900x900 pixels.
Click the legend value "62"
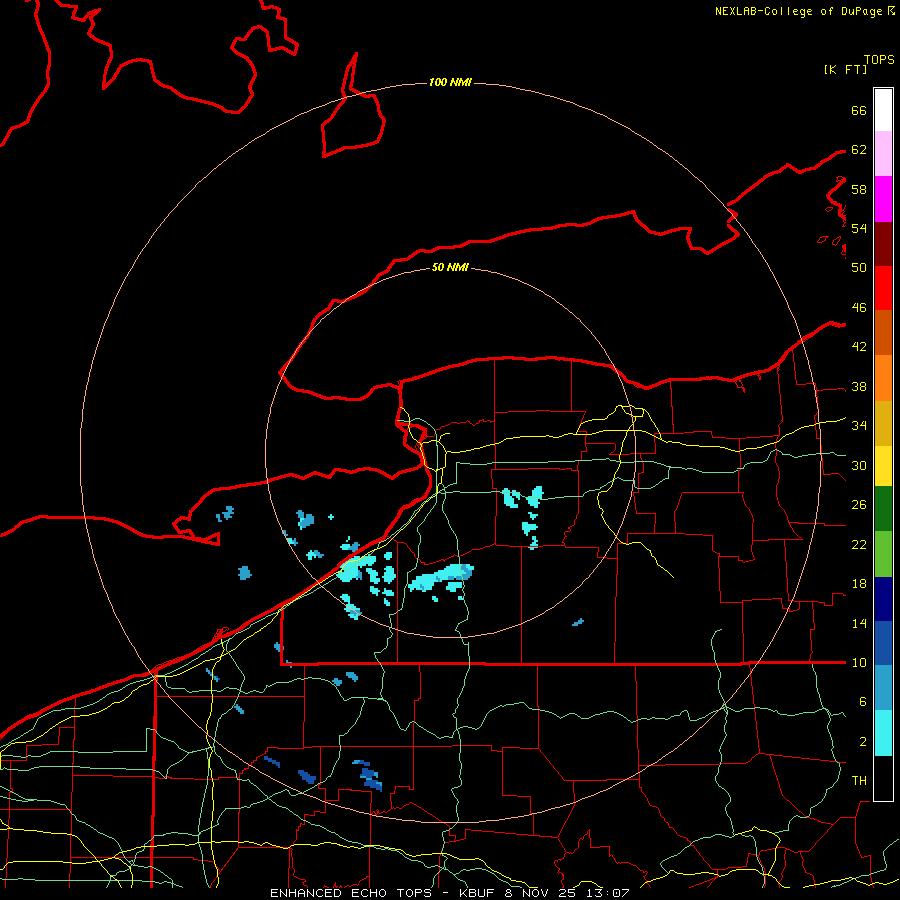pos(859,150)
